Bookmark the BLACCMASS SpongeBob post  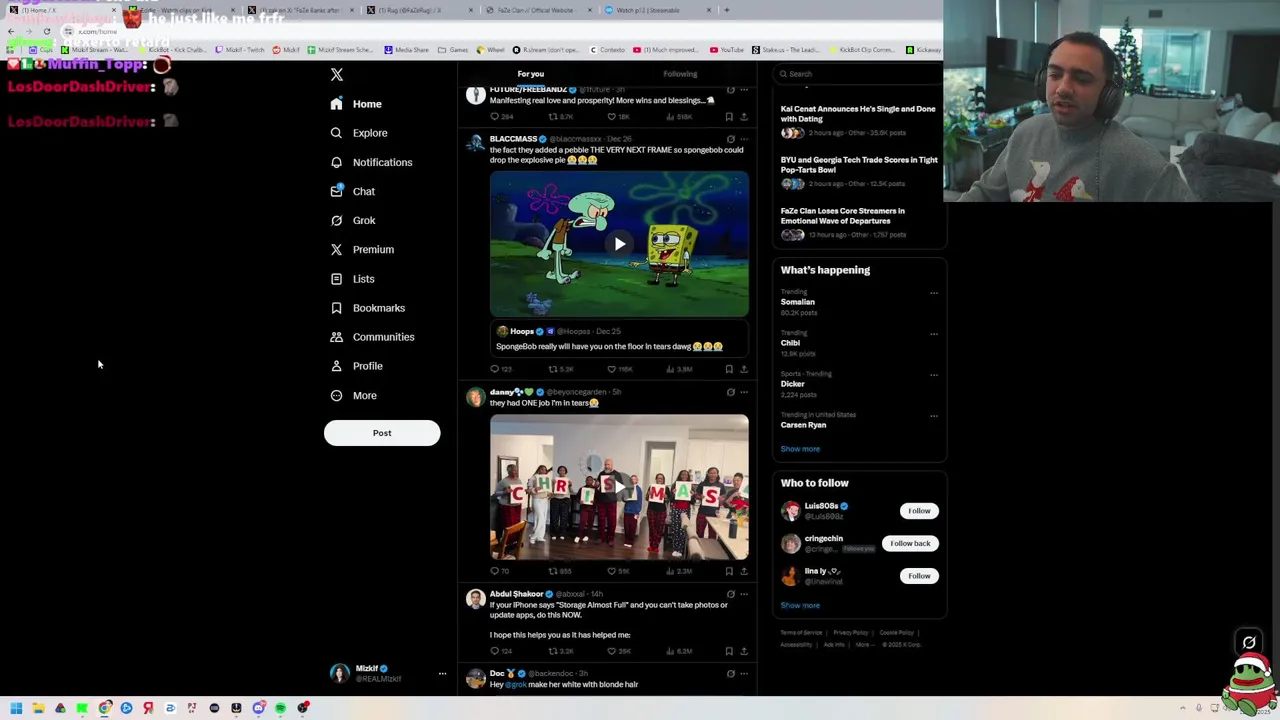(729, 369)
